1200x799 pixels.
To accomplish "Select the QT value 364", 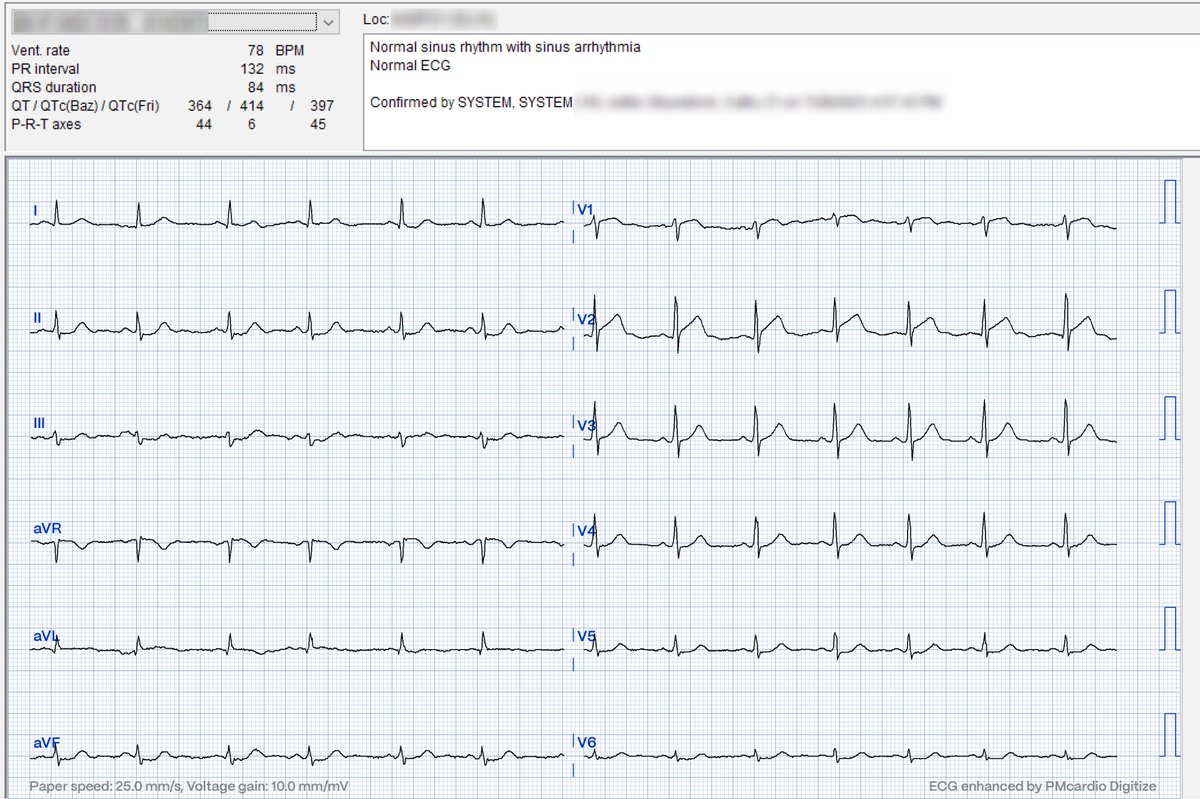I will click(x=200, y=105).
